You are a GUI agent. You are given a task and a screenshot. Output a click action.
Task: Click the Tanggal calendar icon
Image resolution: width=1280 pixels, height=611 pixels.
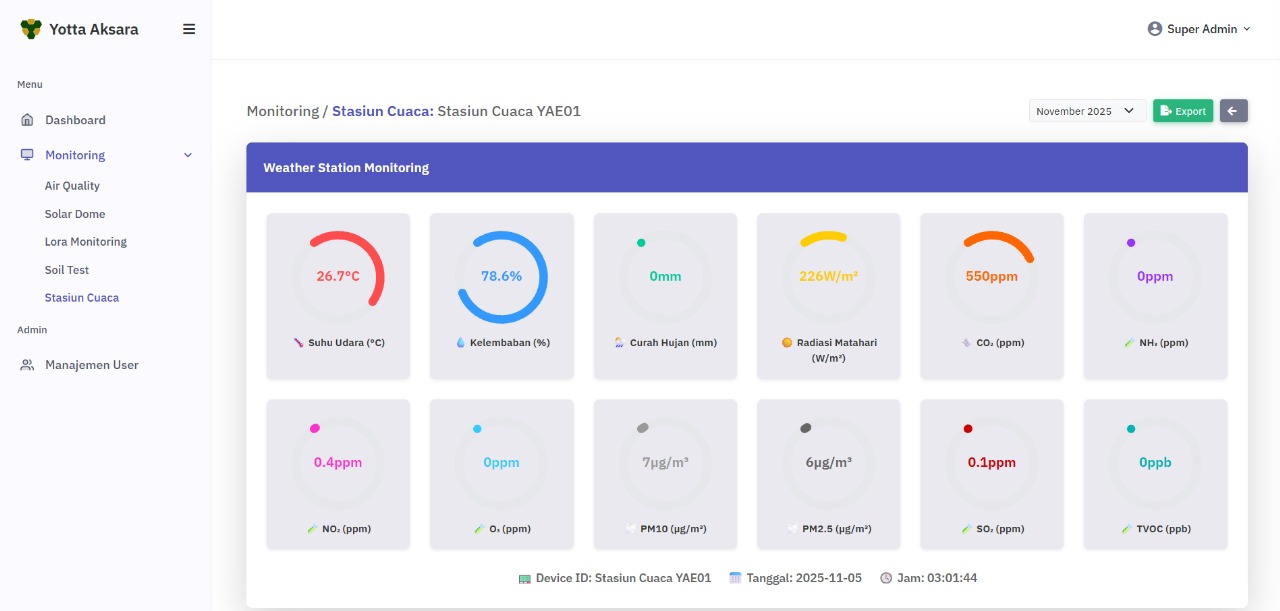tap(735, 578)
